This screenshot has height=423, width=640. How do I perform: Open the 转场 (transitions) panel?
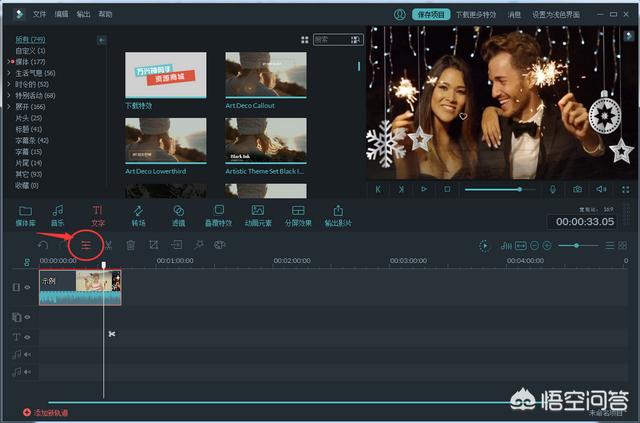(138, 214)
